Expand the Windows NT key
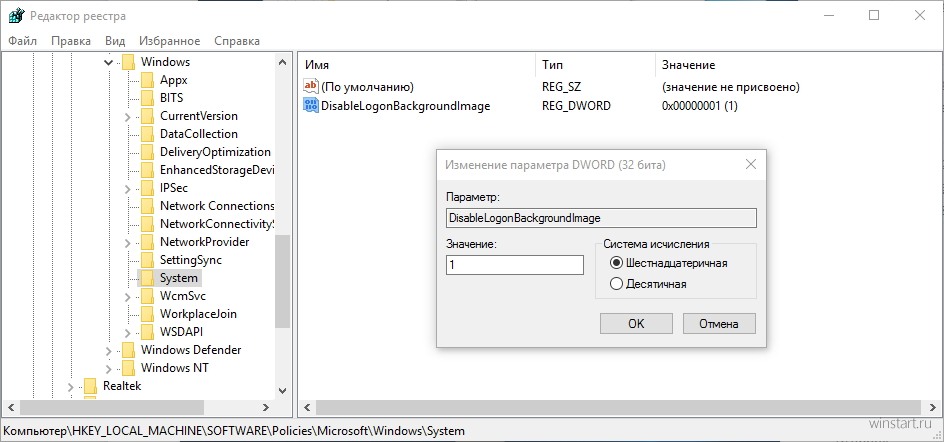The image size is (944, 442). [x=109, y=368]
